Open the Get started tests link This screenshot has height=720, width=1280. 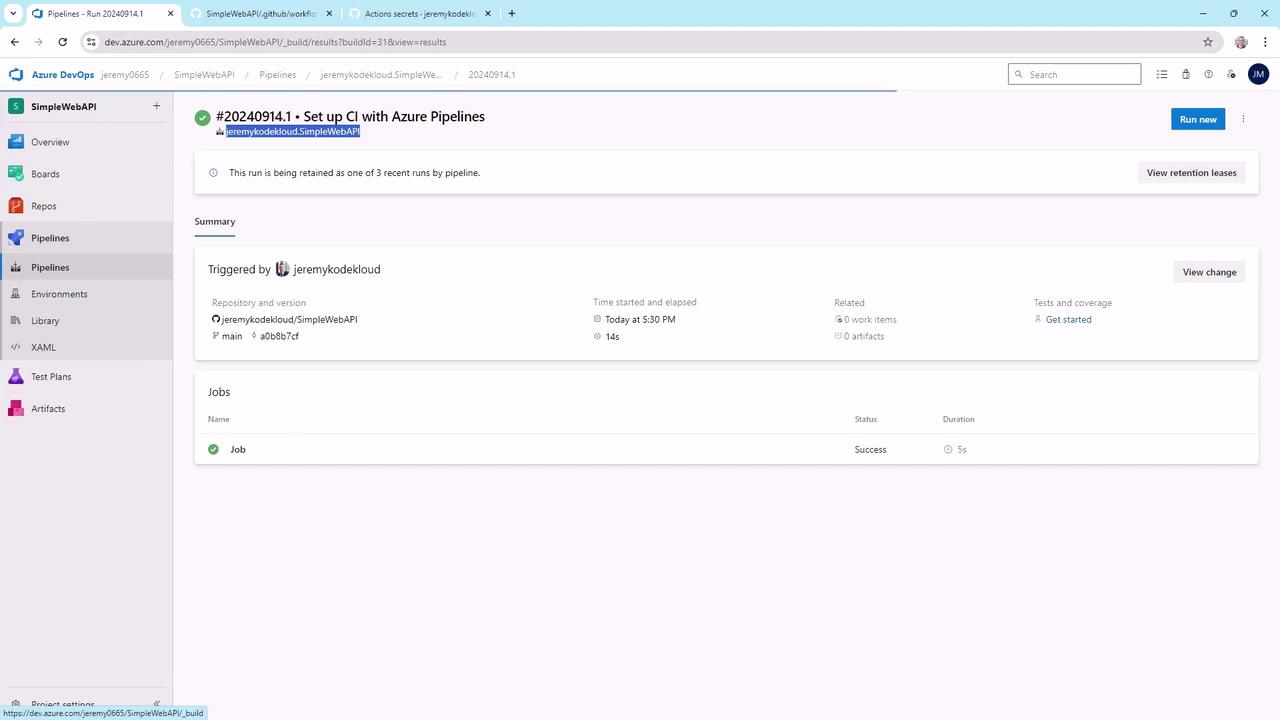(x=1068, y=320)
